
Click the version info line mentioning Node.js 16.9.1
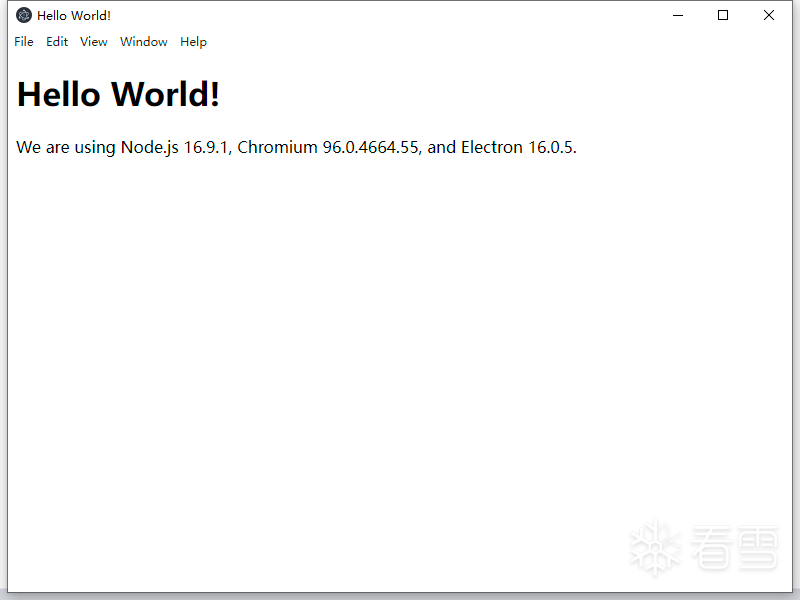coord(296,147)
